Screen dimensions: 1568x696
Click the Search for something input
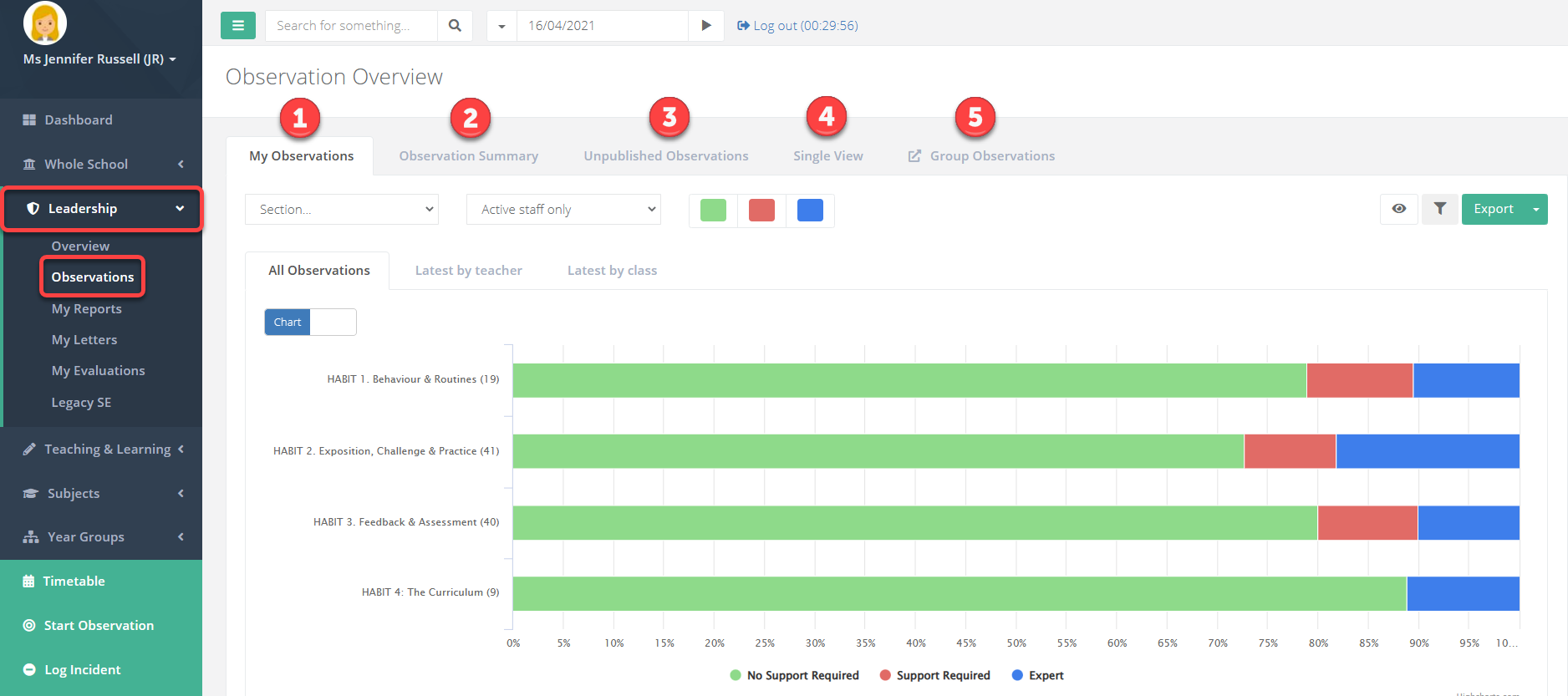point(351,26)
